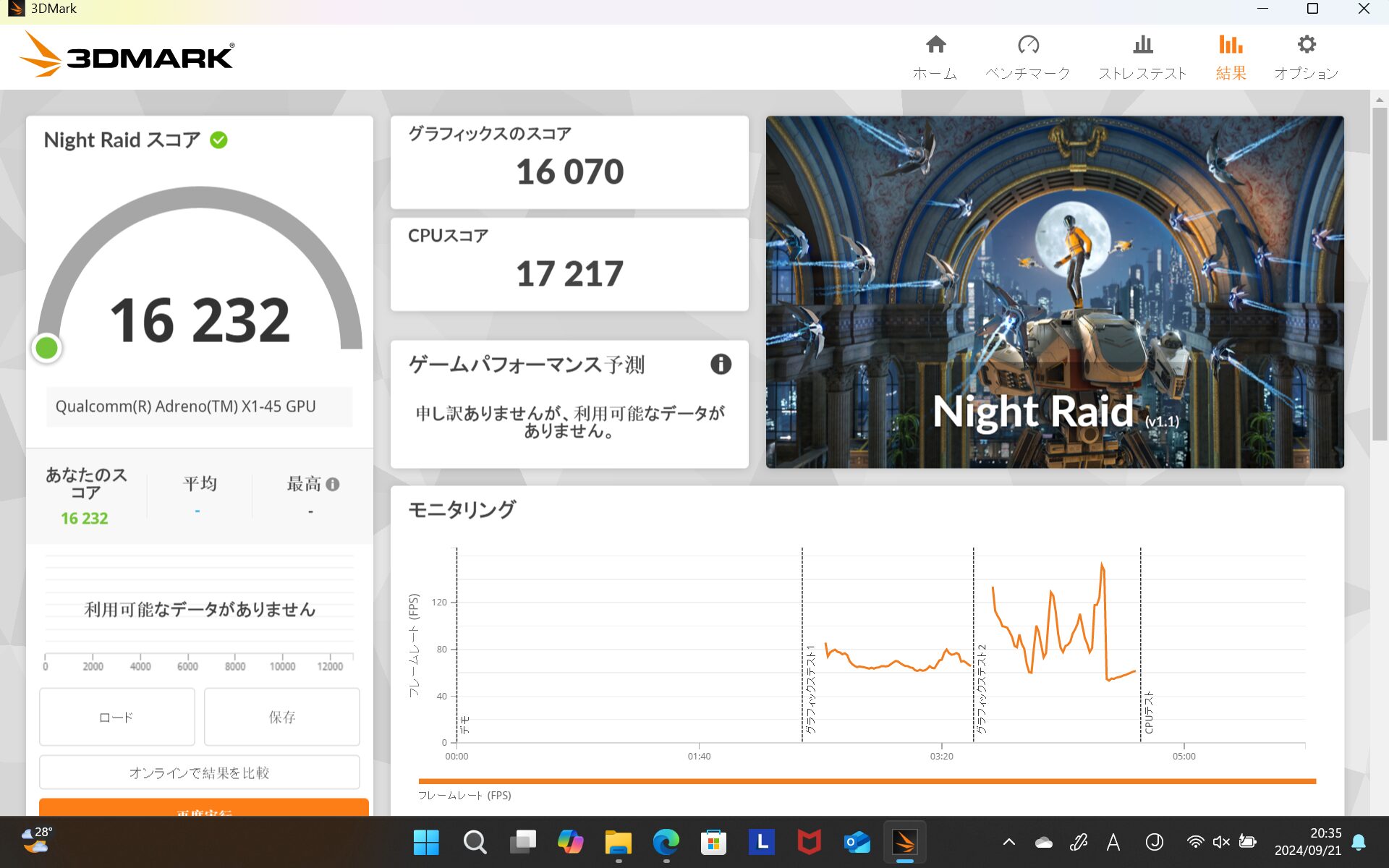Viewport: 1389px width, 868px height.
Task: Click the グラフィックステスト1 marker line
Action: (802, 644)
